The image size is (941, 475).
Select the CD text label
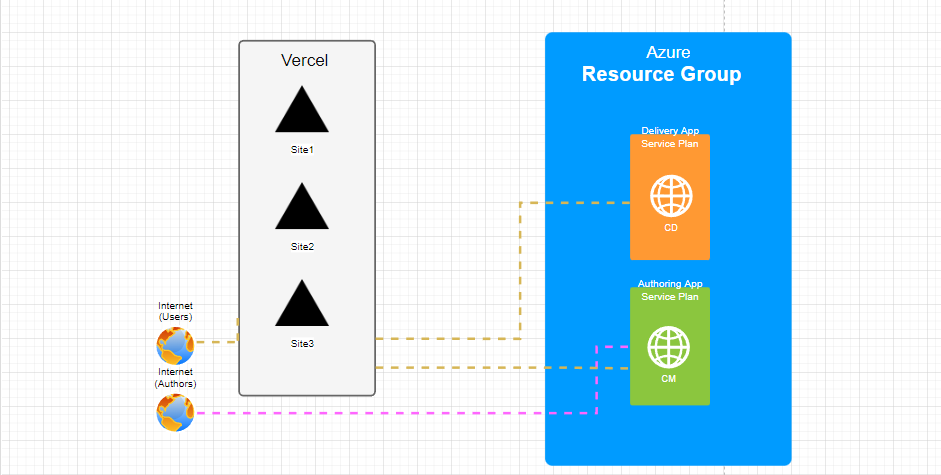coord(670,228)
